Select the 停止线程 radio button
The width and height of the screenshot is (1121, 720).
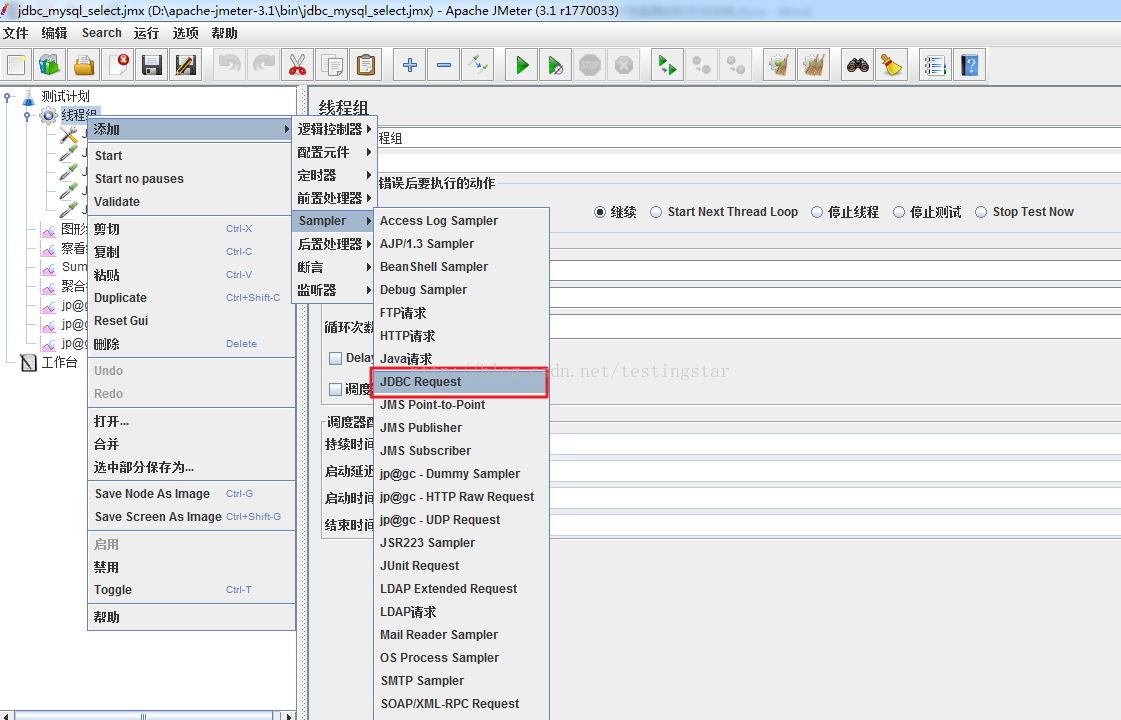(x=816, y=212)
